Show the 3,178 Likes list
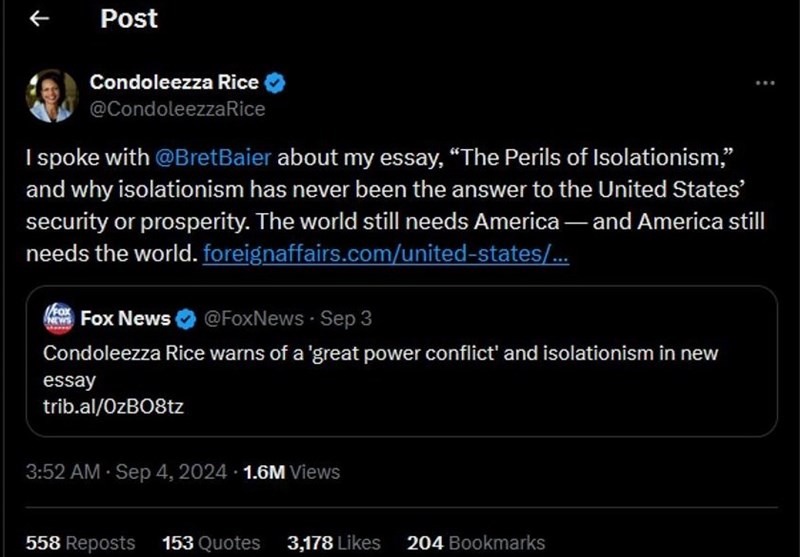800x557 pixels. (x=333, y=543)
